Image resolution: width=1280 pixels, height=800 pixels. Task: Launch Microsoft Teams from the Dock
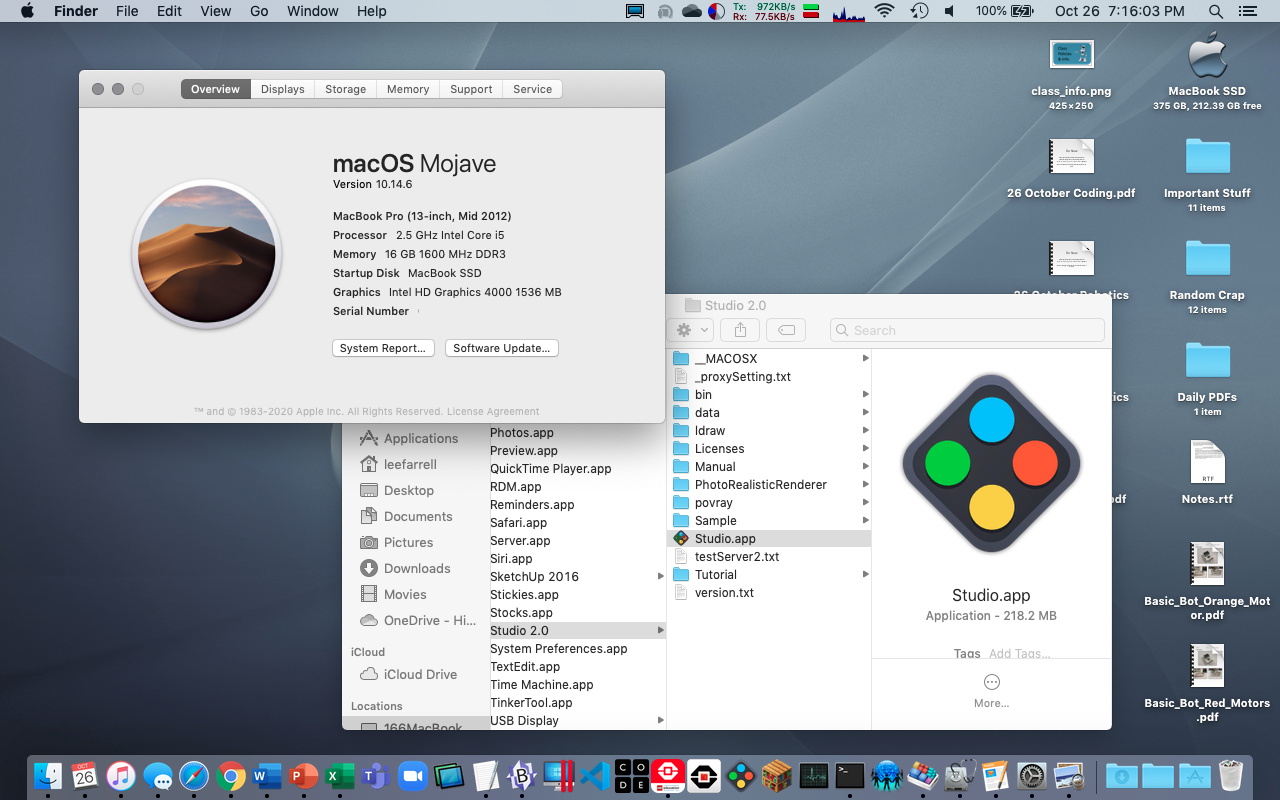point(376,776)
